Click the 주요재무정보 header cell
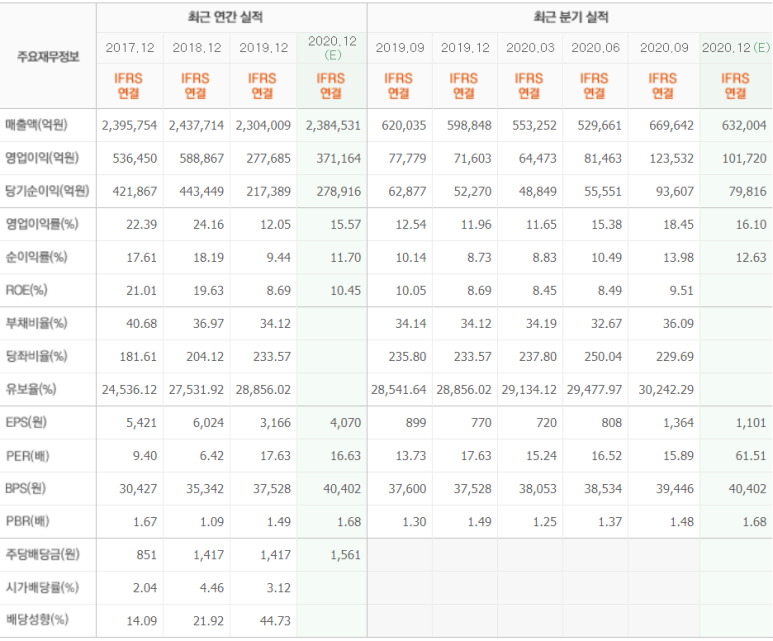Screen dimensions: 773x641 click(48, 57)
